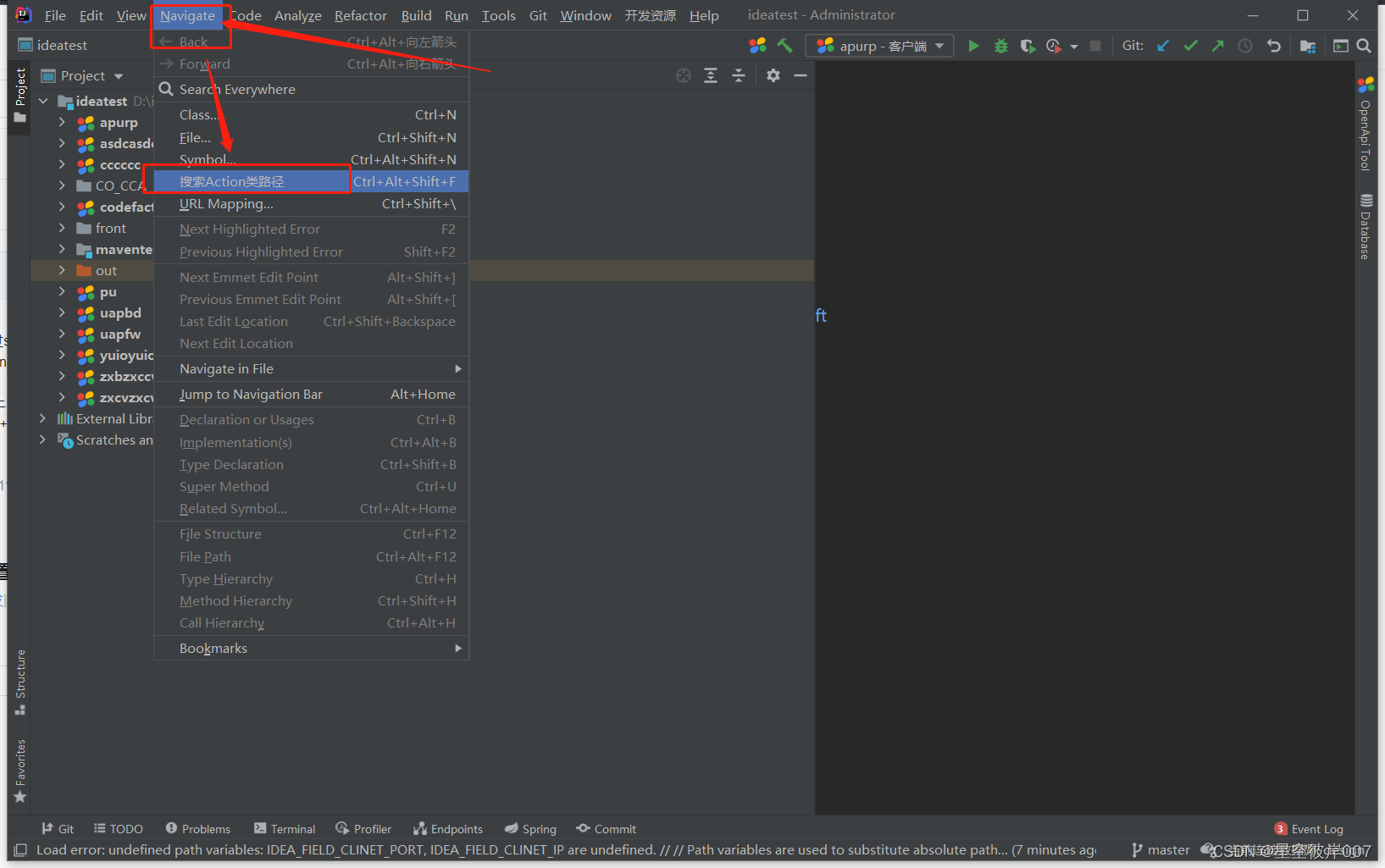Collapse all in Project panel
The width and height of the screenshot is (1385, 868).
[739, 75]
